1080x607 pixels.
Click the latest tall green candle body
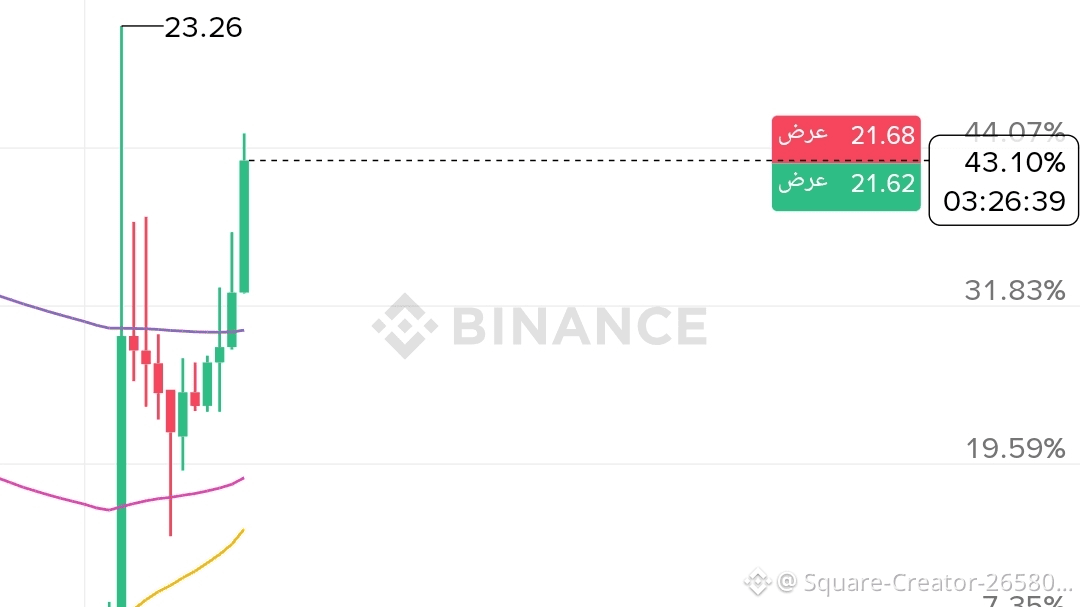(x=243, y=226)
